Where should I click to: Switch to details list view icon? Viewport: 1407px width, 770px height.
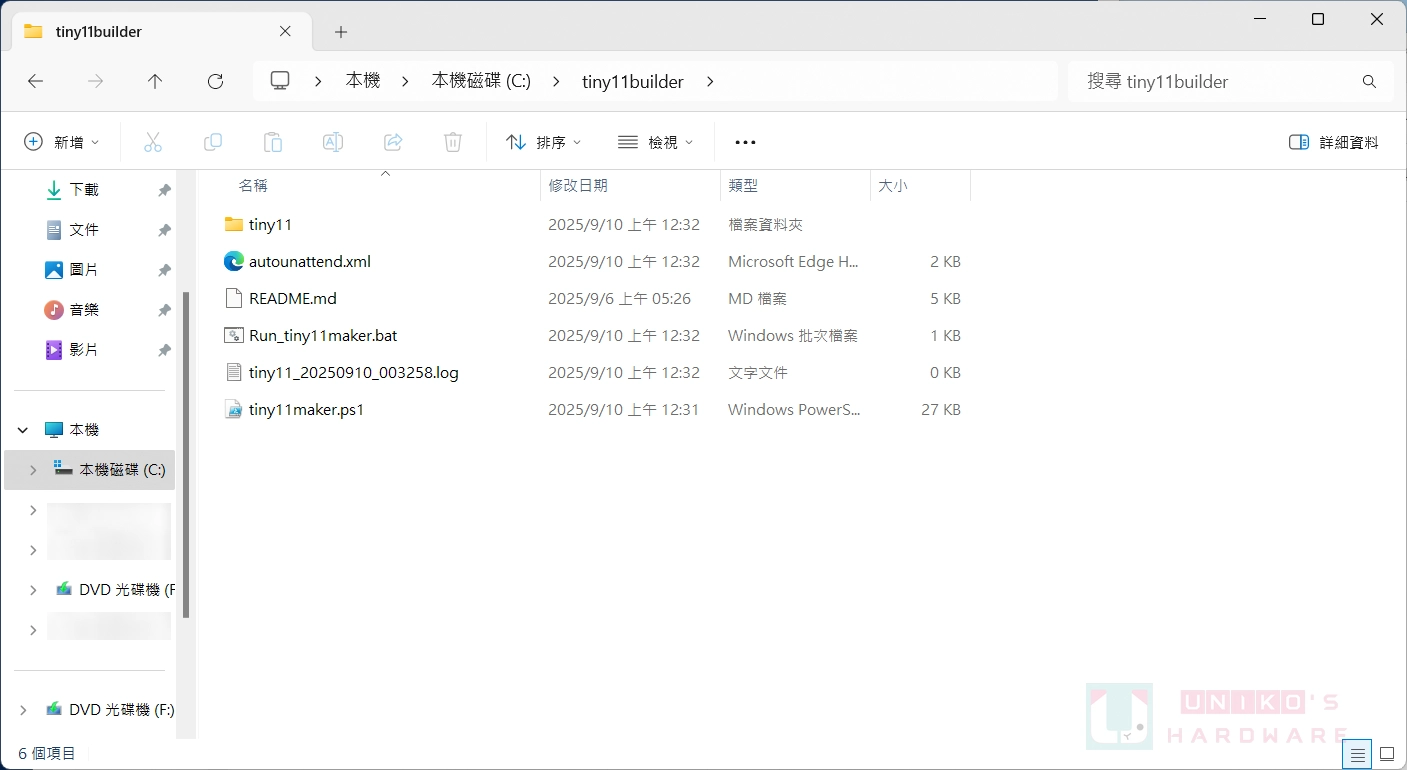[1357, 753]
